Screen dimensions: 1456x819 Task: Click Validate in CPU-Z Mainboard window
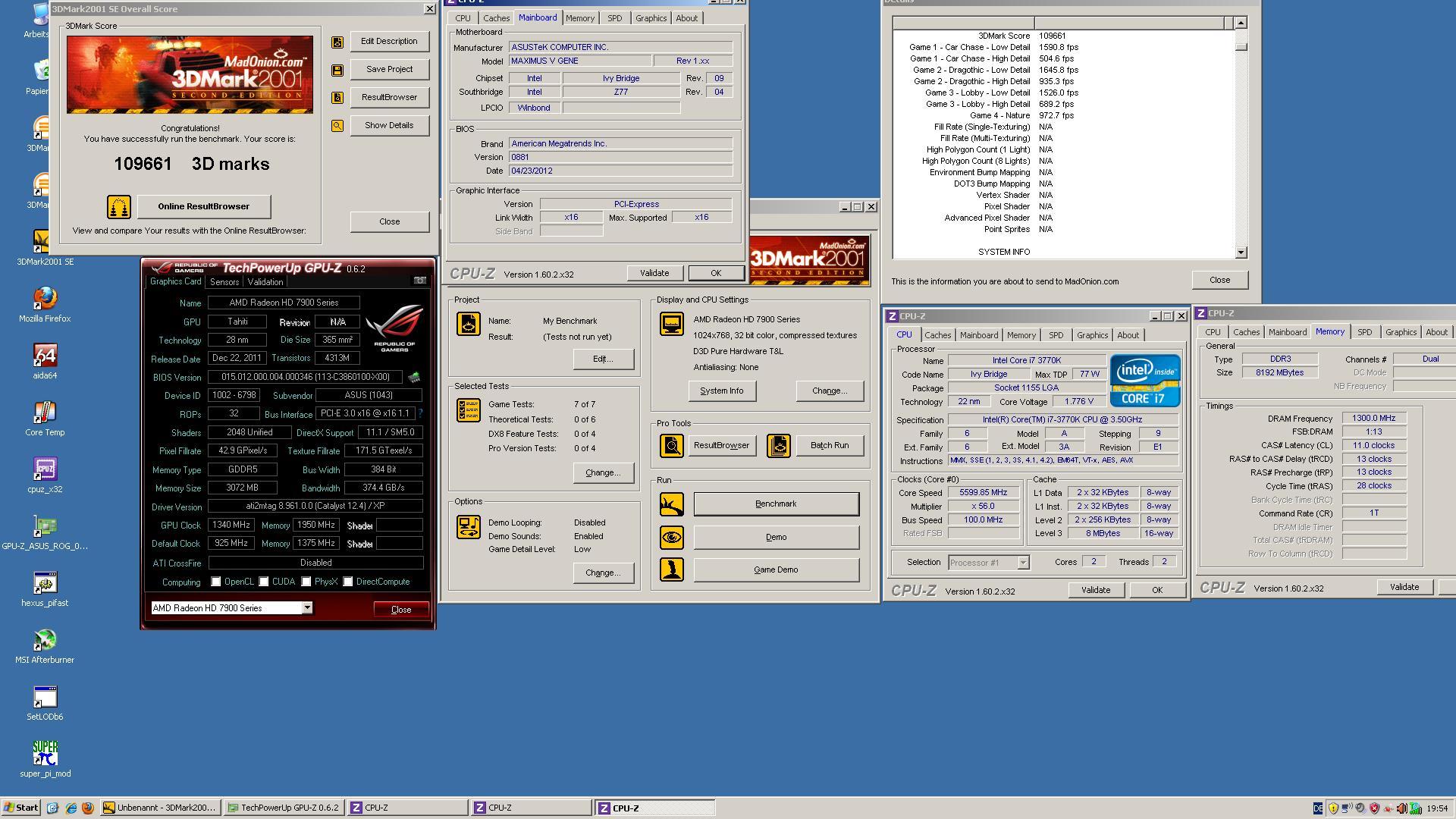(654, 273)
